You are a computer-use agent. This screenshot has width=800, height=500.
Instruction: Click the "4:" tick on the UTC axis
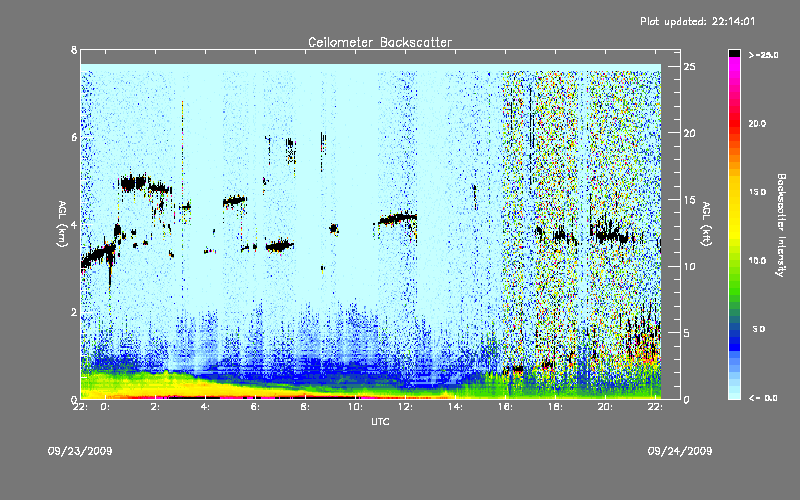205,407
